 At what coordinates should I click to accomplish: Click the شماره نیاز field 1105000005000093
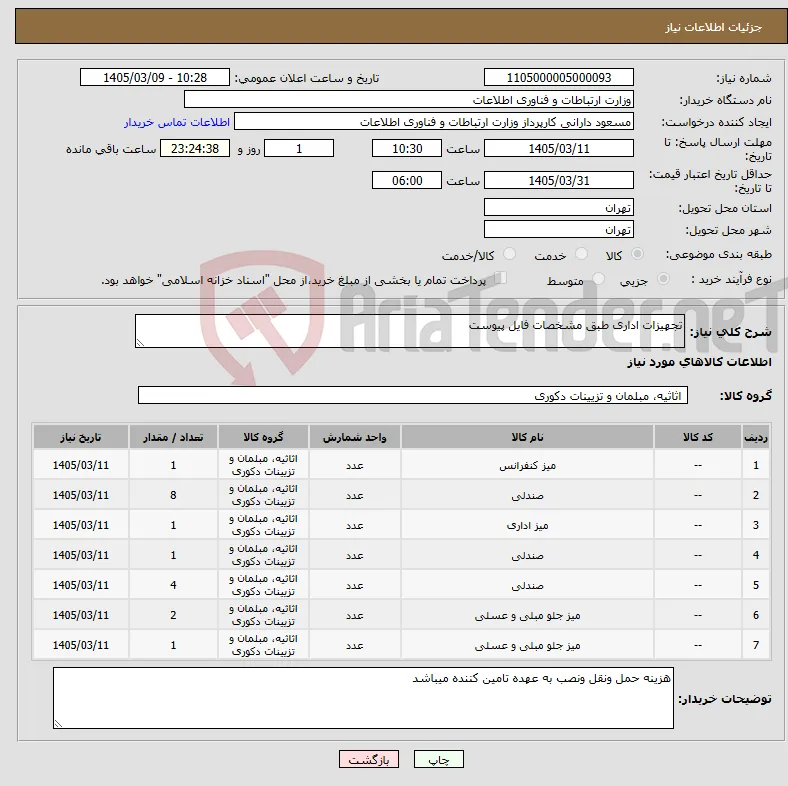[559, 78]
